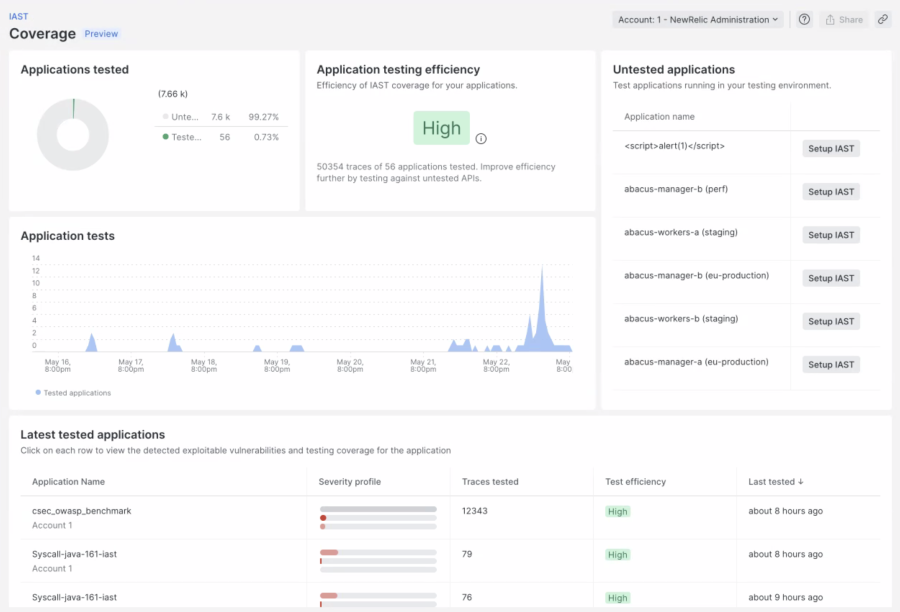Toggle the Untested legend entry in donut chart
Viewport: 900px width, 612px height.
click(x=184, y=117)
